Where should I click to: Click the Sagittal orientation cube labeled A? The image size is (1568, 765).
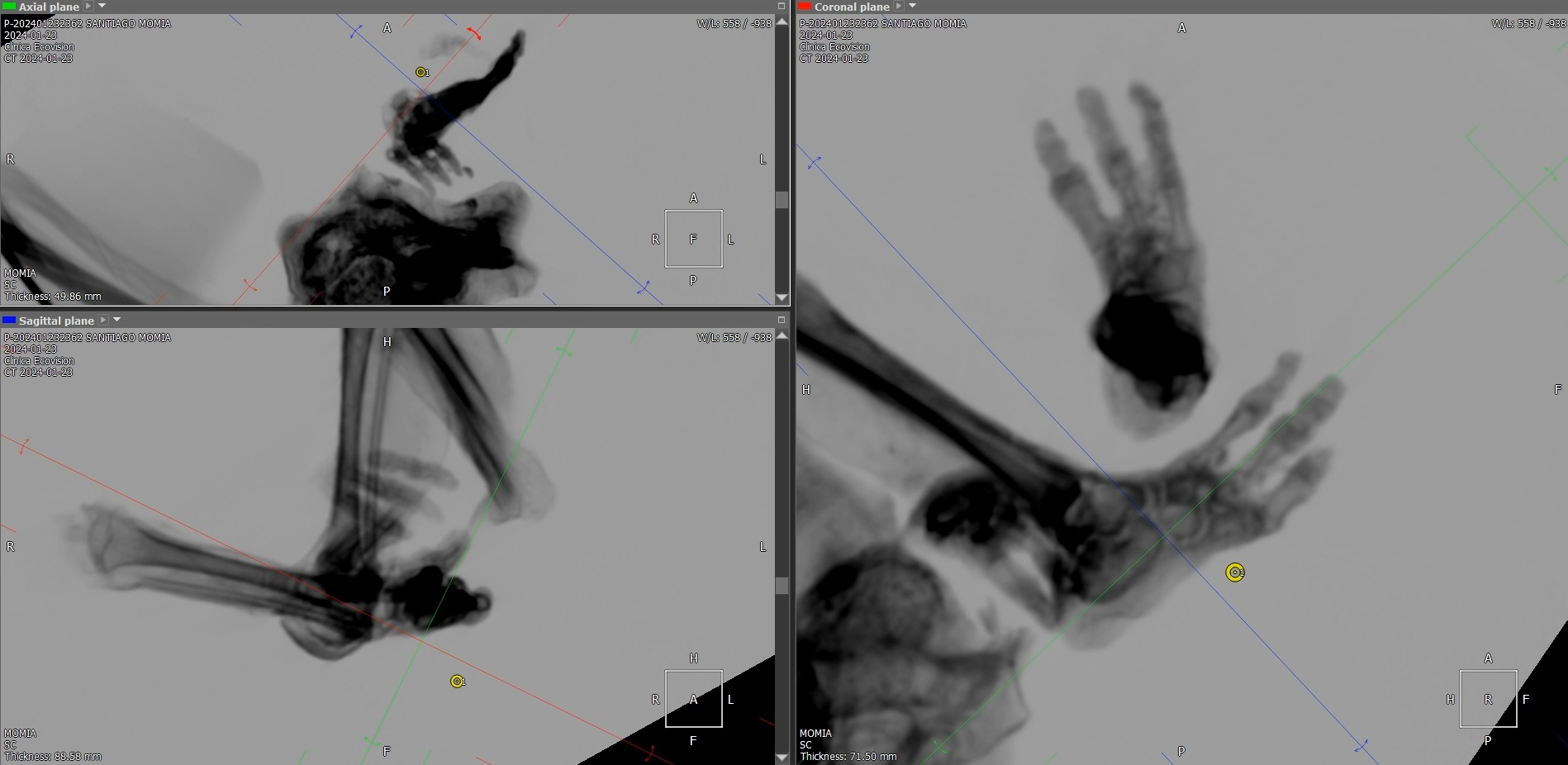pyautogui.click(x=694, y=699)
